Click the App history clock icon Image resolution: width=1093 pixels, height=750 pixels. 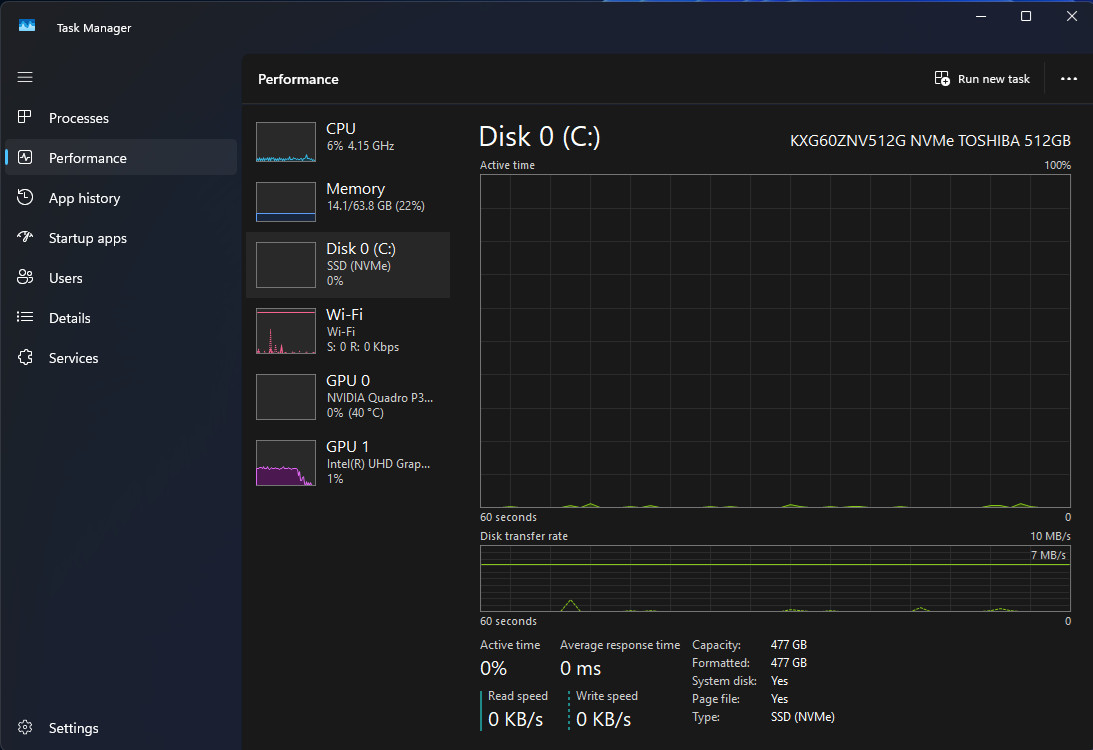click(25, 197)
